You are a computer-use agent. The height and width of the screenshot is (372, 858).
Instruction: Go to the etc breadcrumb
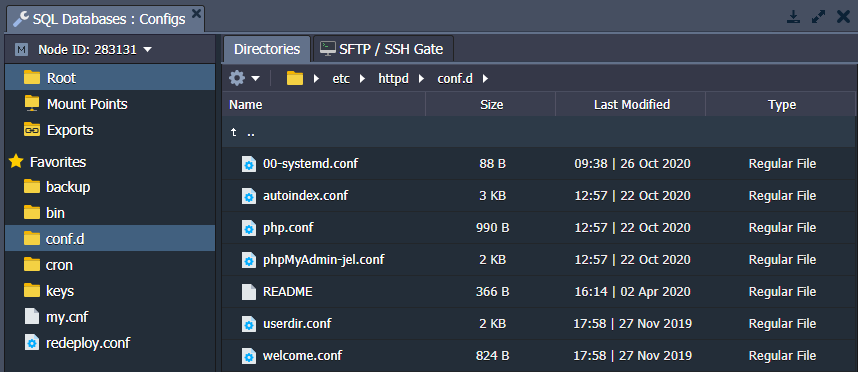click(341, 79)
